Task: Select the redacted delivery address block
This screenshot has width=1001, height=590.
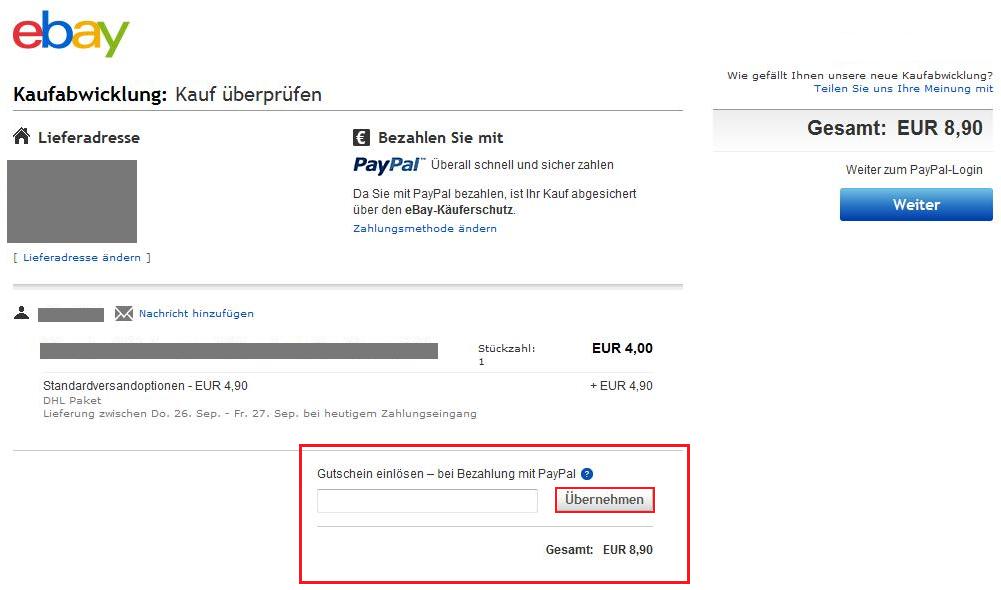Action: (x=72, y=201)
